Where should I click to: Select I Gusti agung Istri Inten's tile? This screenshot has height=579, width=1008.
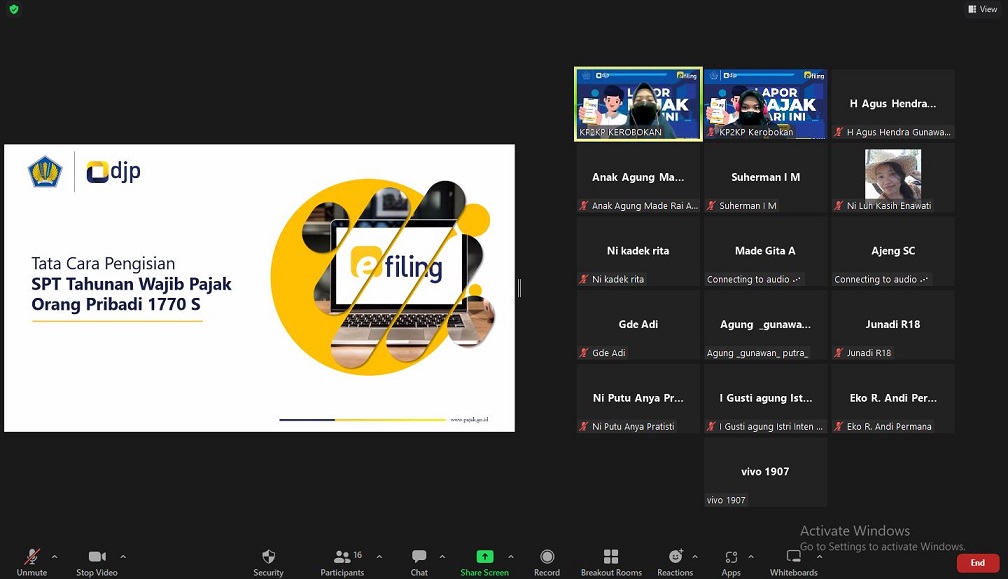(765, 398)
